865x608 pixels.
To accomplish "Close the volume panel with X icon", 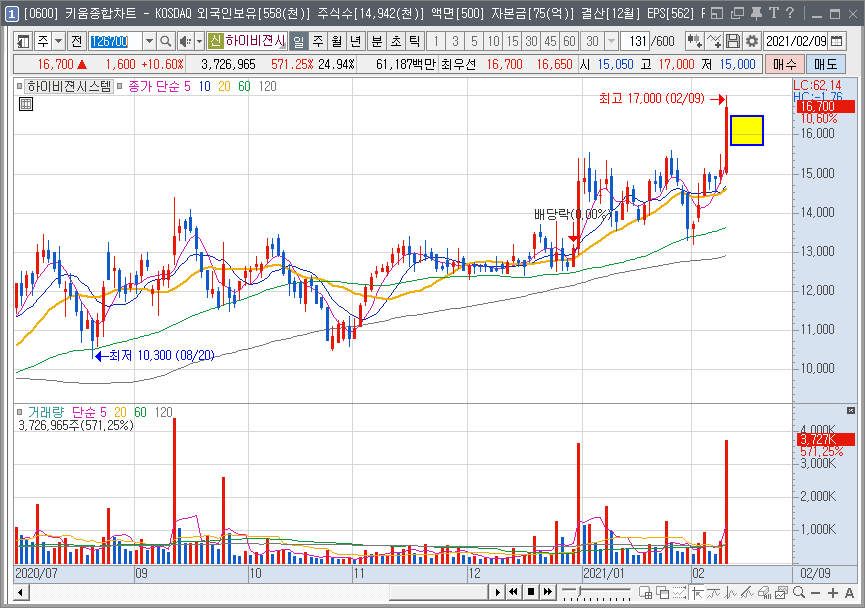I will point(851,410).
